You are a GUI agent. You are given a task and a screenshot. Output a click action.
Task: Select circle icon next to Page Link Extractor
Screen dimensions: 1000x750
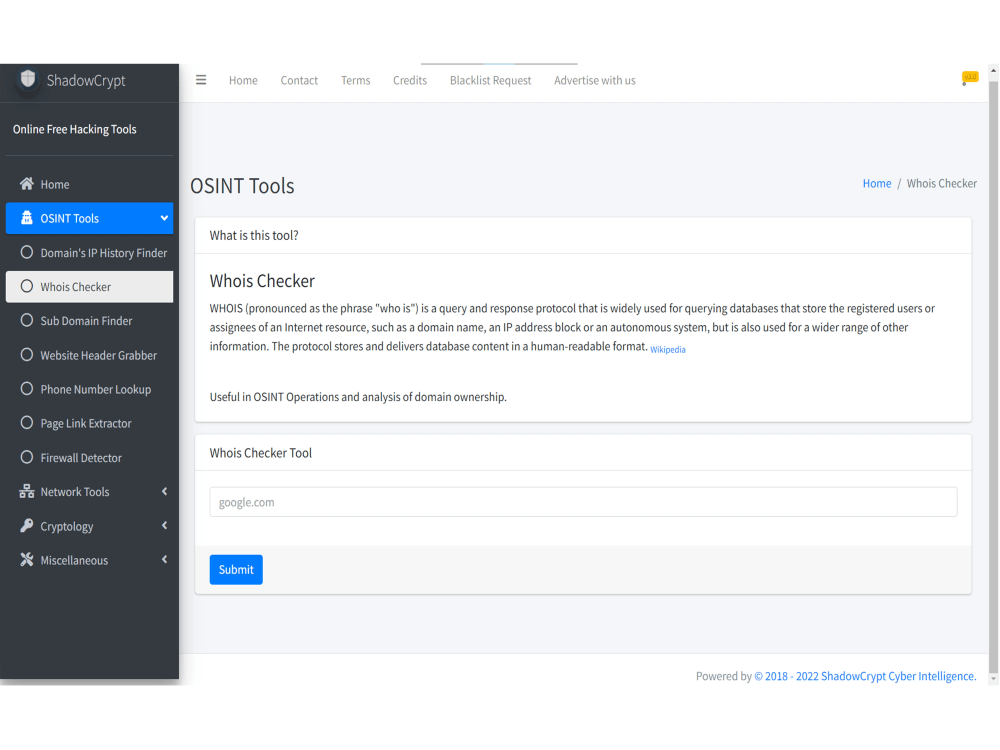pyautogui.click(x=27, y=423)
